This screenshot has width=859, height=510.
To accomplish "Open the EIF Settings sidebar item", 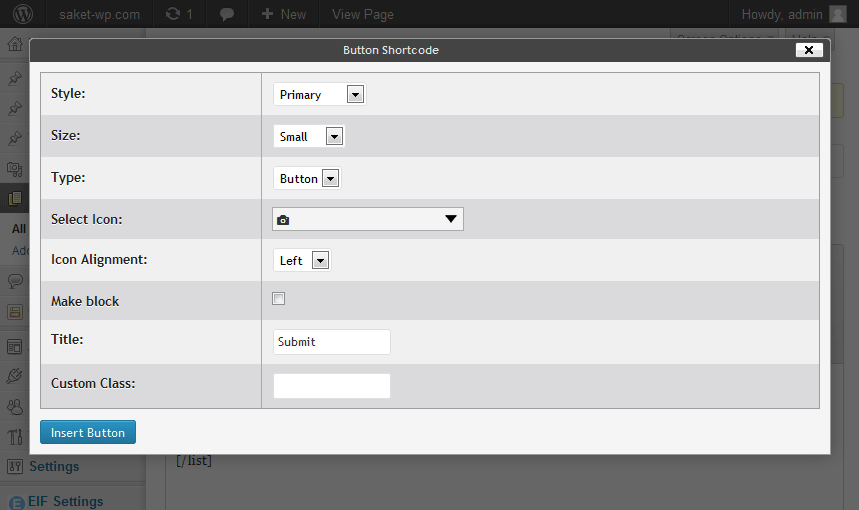I will click(x=65, y=501).
